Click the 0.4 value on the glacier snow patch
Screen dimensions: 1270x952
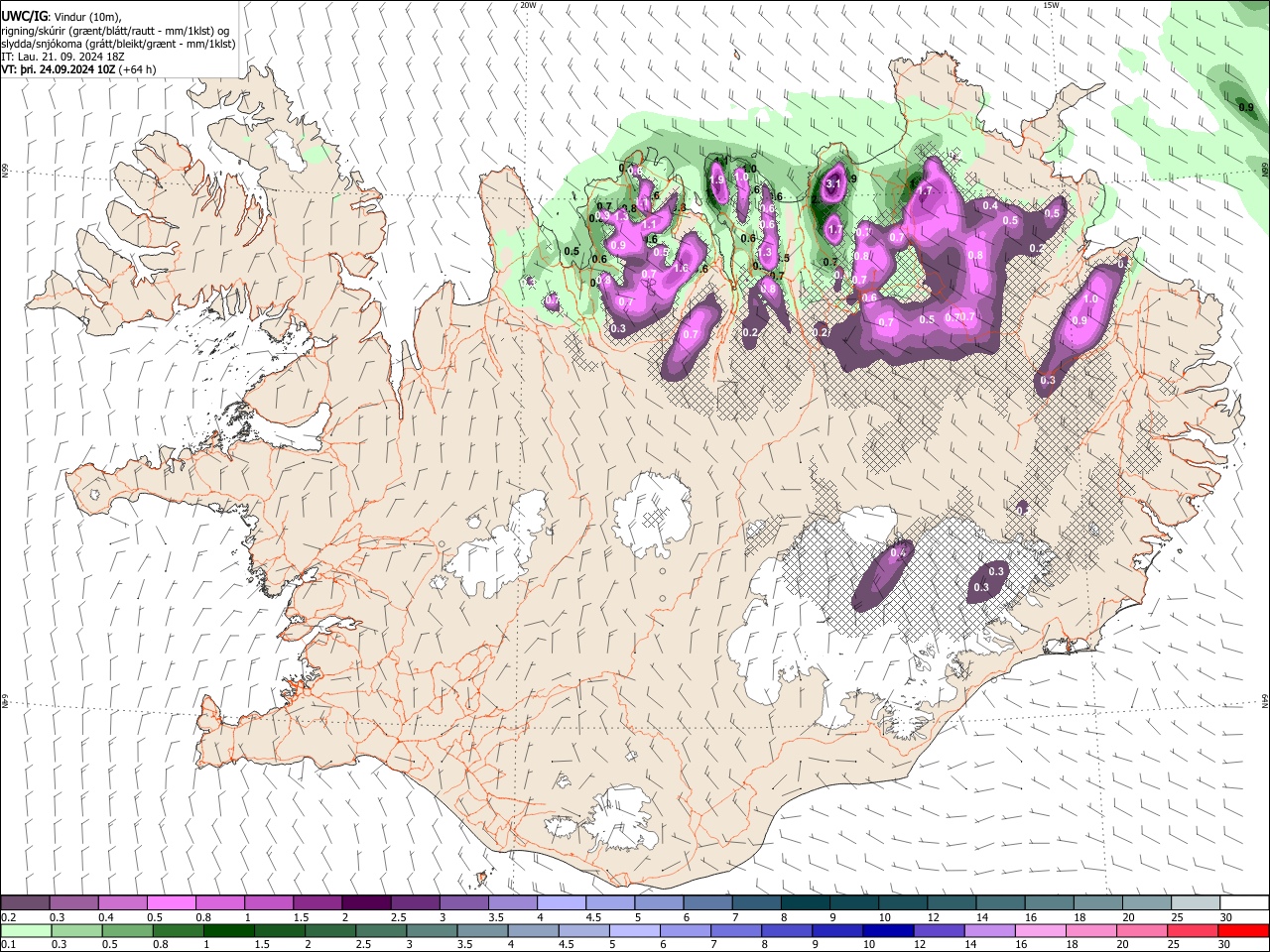[x=899, y=552]
